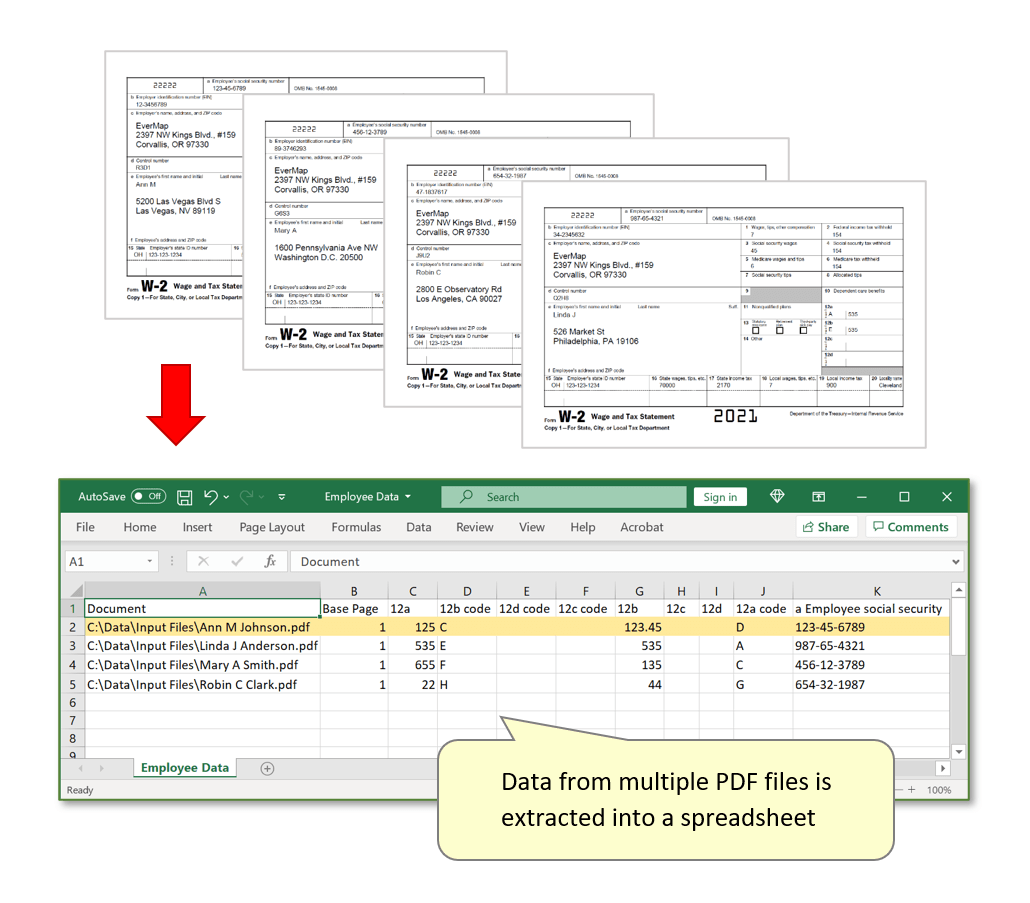The width and height of the screenshot is (1030, 903).
Task: Open the Name Box dropdown arrow
Action: tap(150, 560)
